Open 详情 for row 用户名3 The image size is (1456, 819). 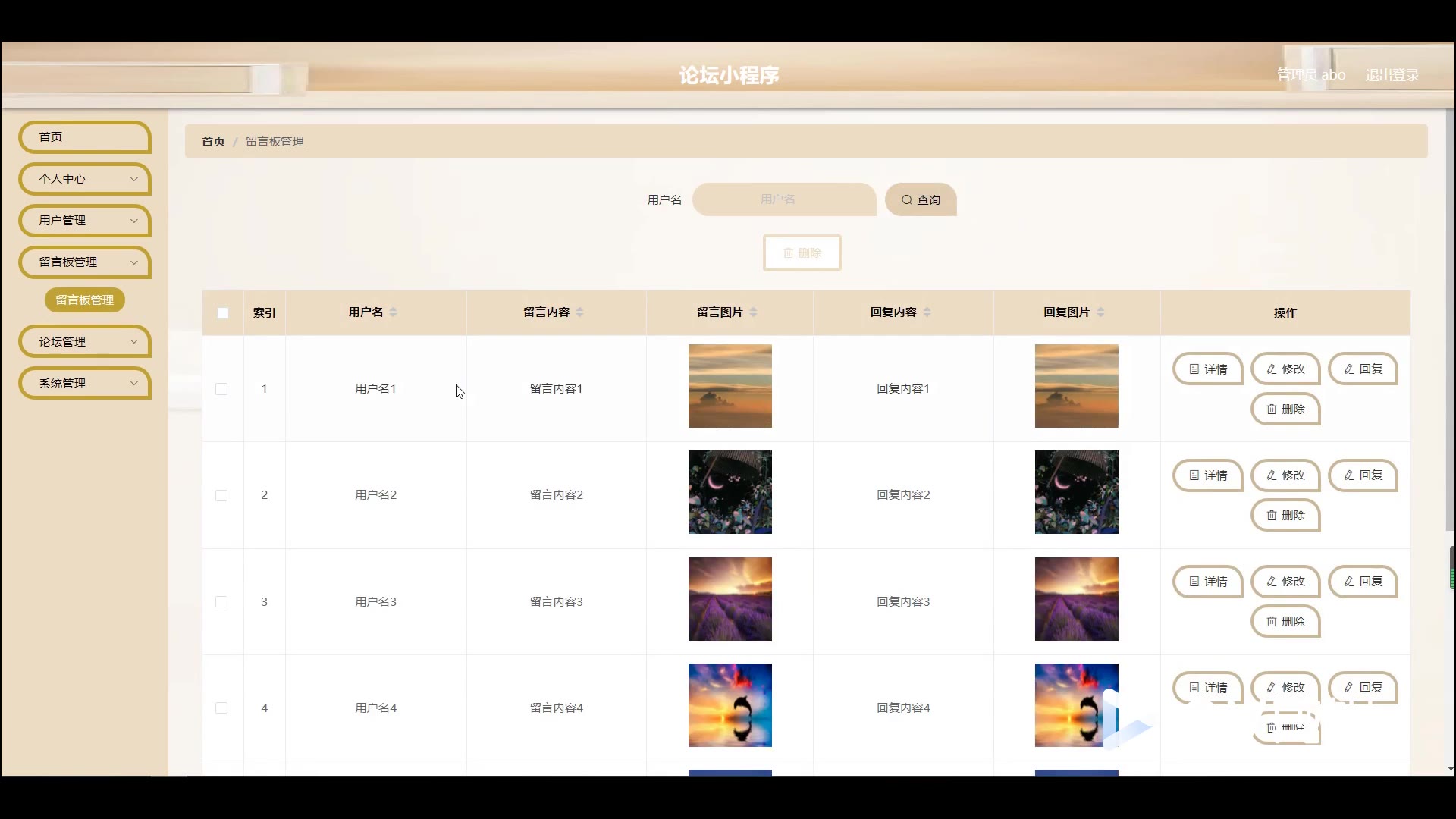[x=1207, y=582]
